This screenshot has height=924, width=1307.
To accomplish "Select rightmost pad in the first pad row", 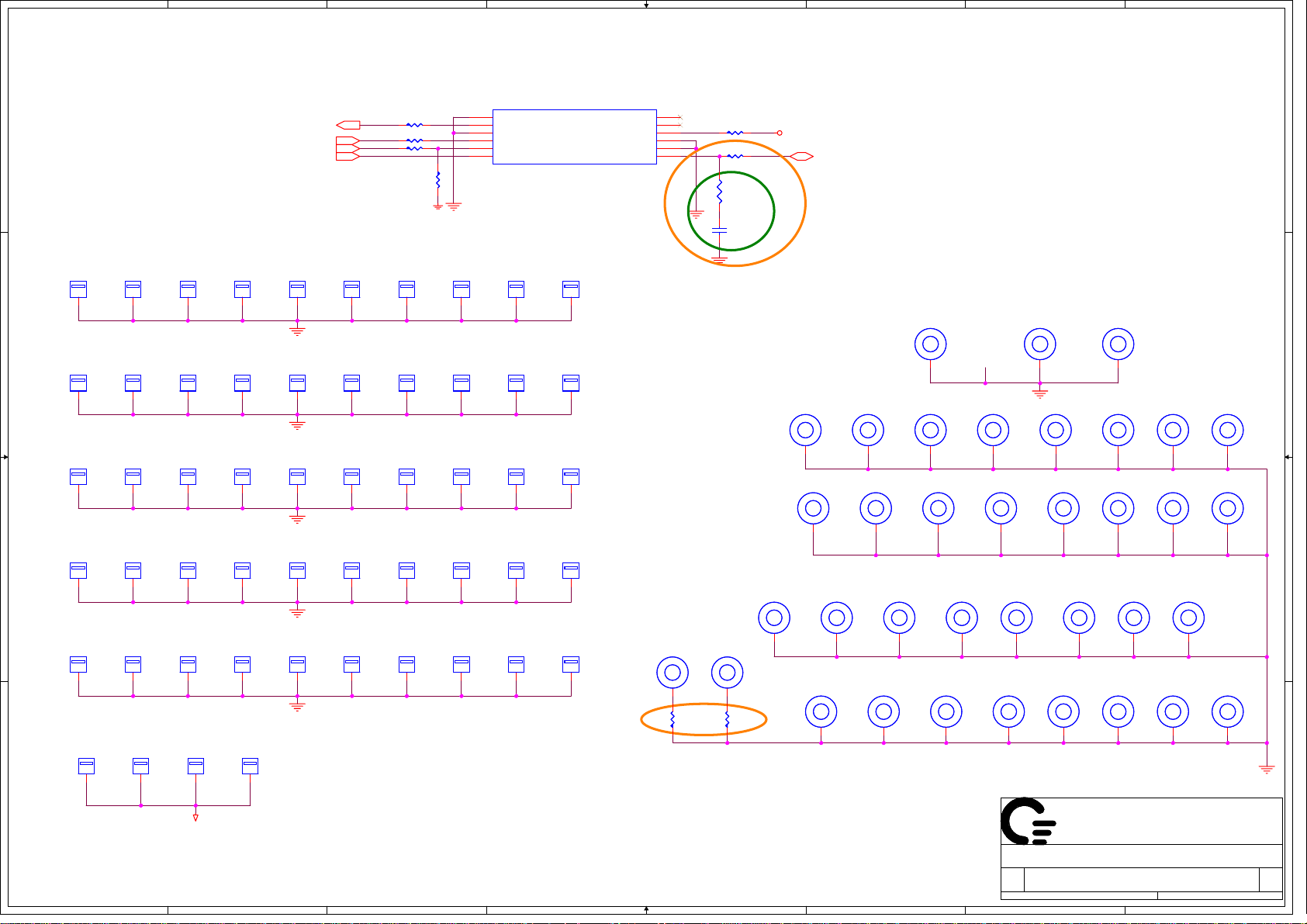I will pyautogui.click(x=571, y=289).
